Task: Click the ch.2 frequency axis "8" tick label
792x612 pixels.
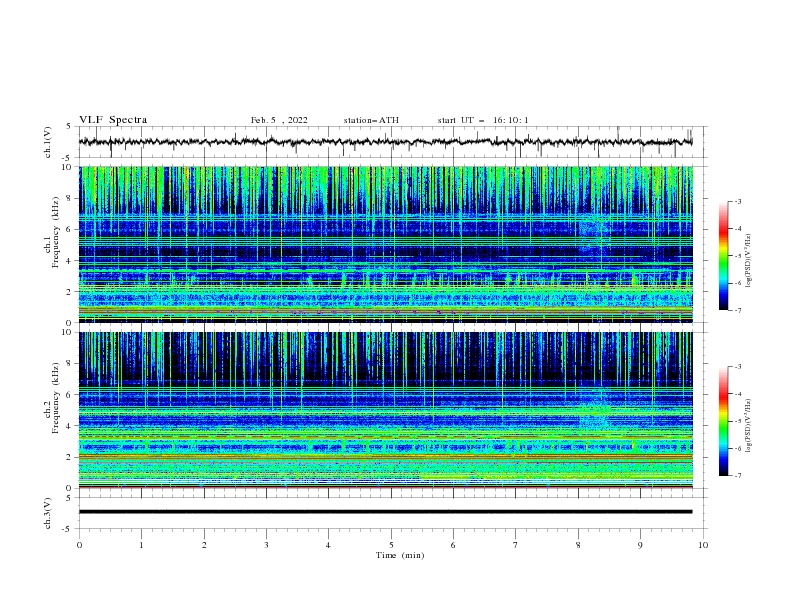Action: click(x=69, y=364)
